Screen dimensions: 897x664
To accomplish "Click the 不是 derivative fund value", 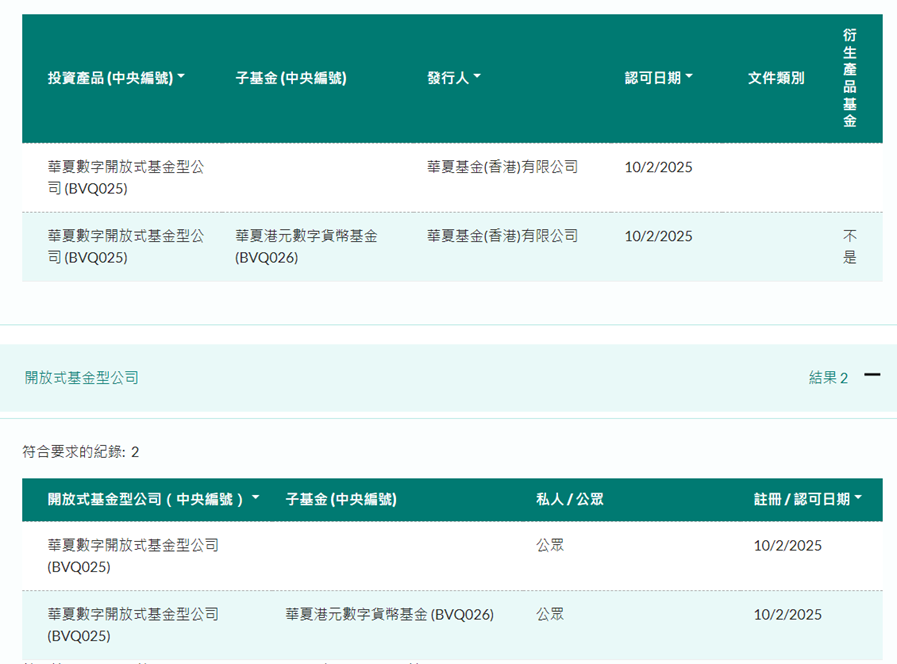I will coord(850,246).
